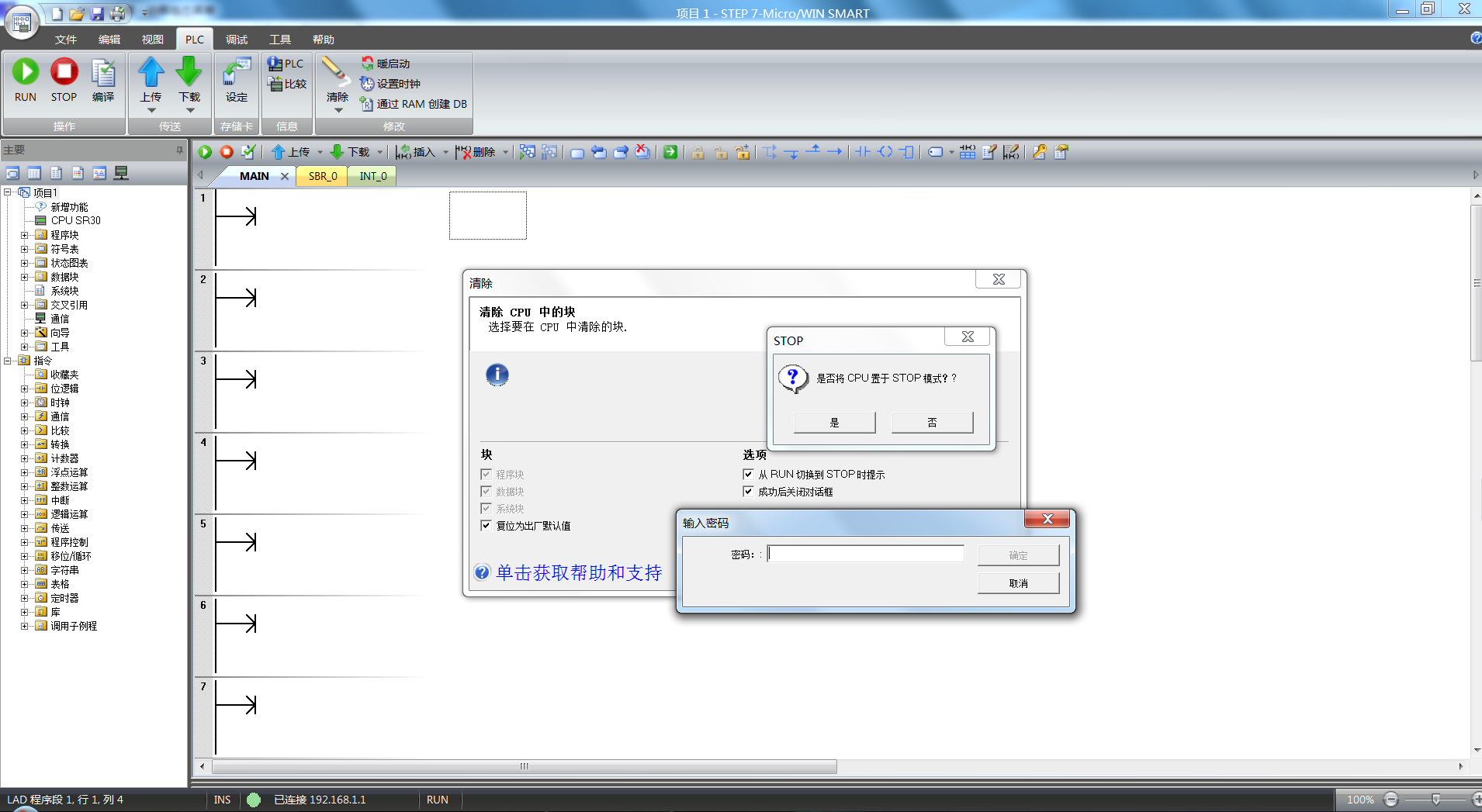Open the 调试 ribbon menu
Image resolution: width=1482 pixels, height=812 pixels.
(x=237, y=40)
